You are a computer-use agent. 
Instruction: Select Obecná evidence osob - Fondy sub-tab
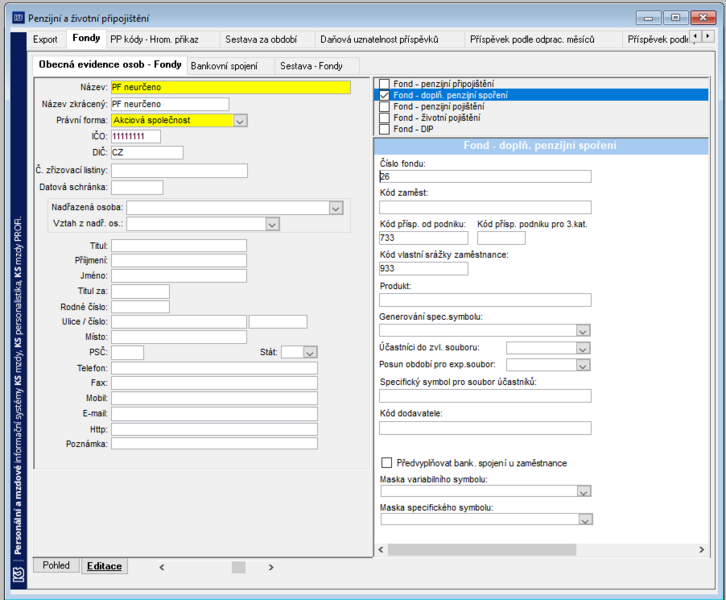110,64
